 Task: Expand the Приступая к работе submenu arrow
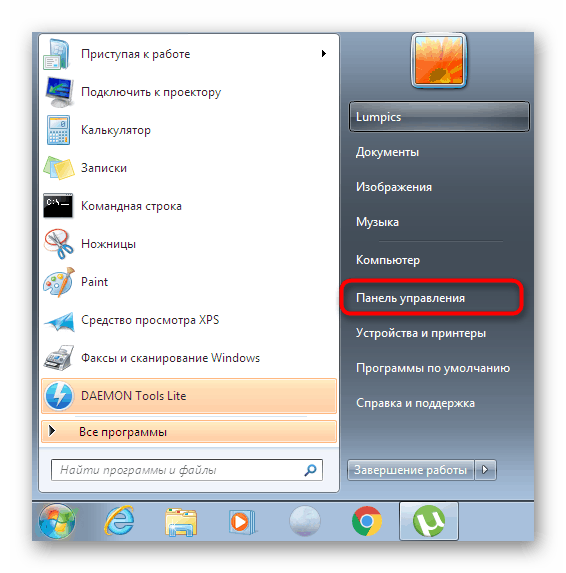[323, 54]
